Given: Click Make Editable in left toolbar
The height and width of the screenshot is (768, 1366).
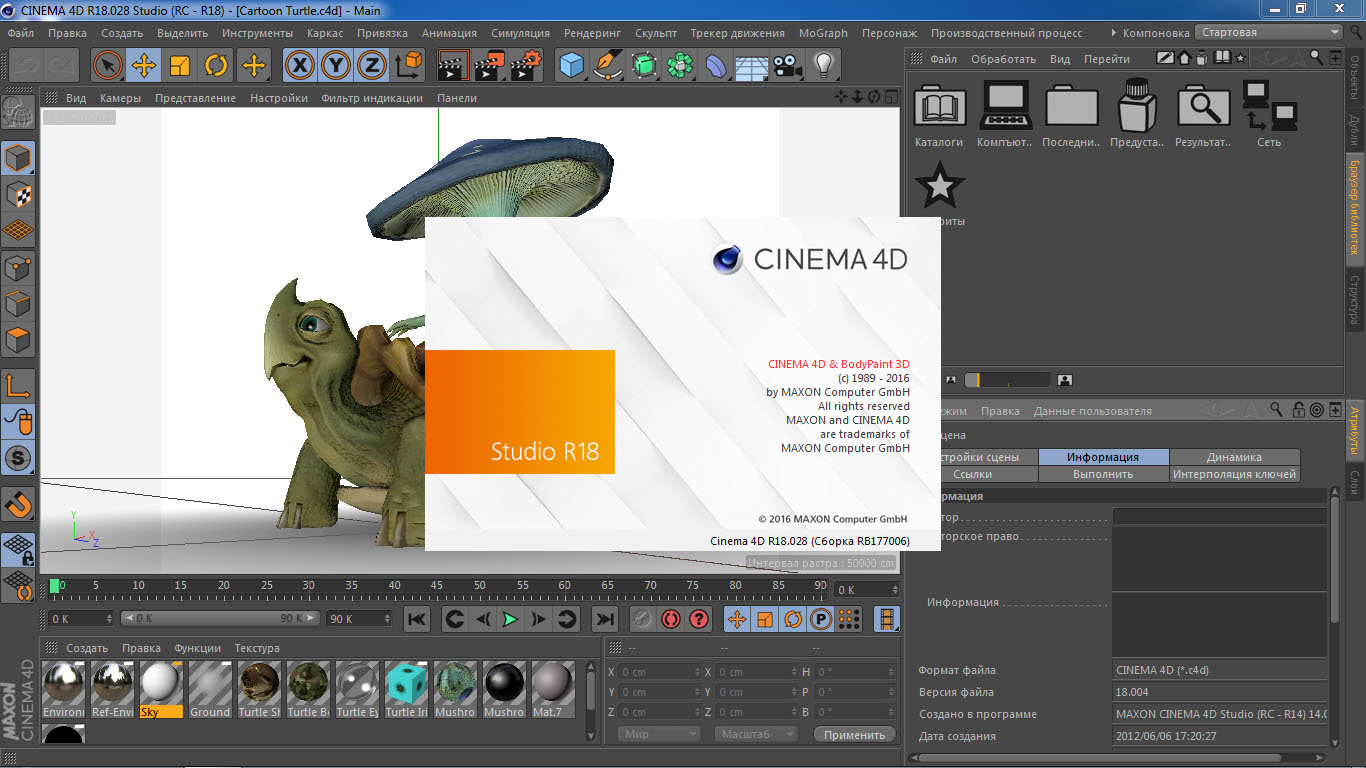Looking at the screenshot, I should tap(18, 113).
